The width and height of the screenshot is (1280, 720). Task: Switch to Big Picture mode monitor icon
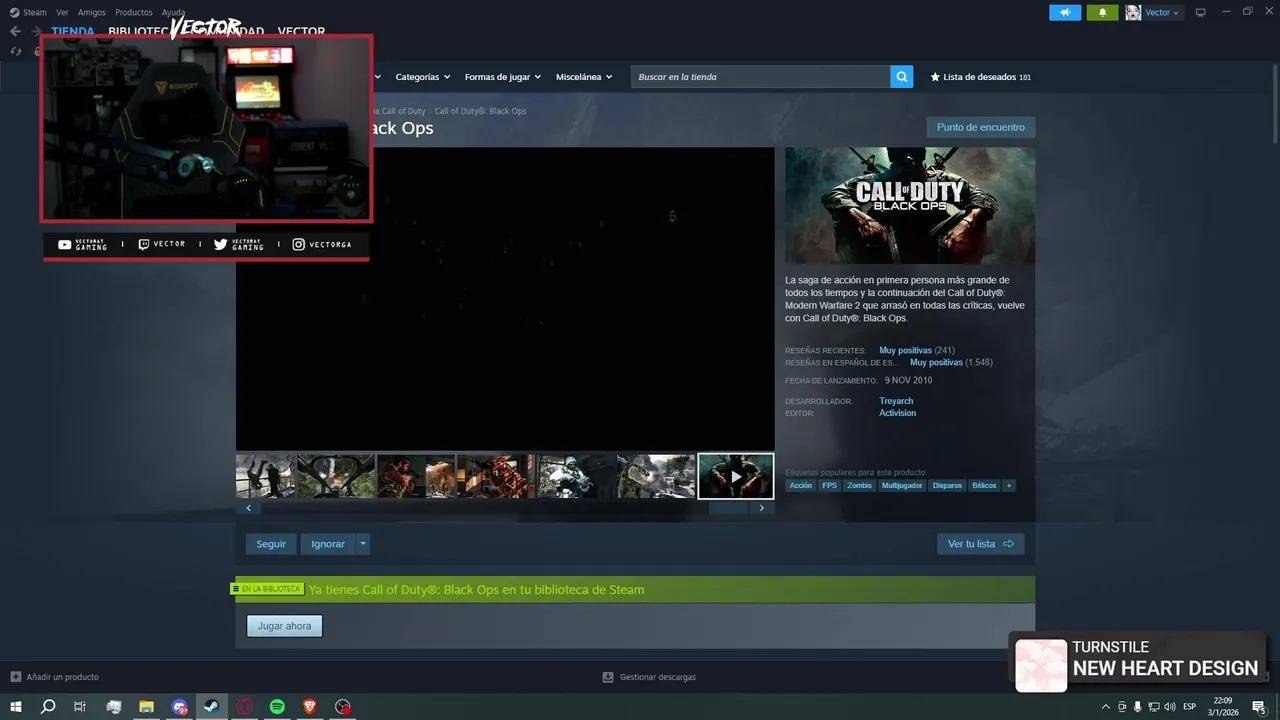pos(1201,12)
